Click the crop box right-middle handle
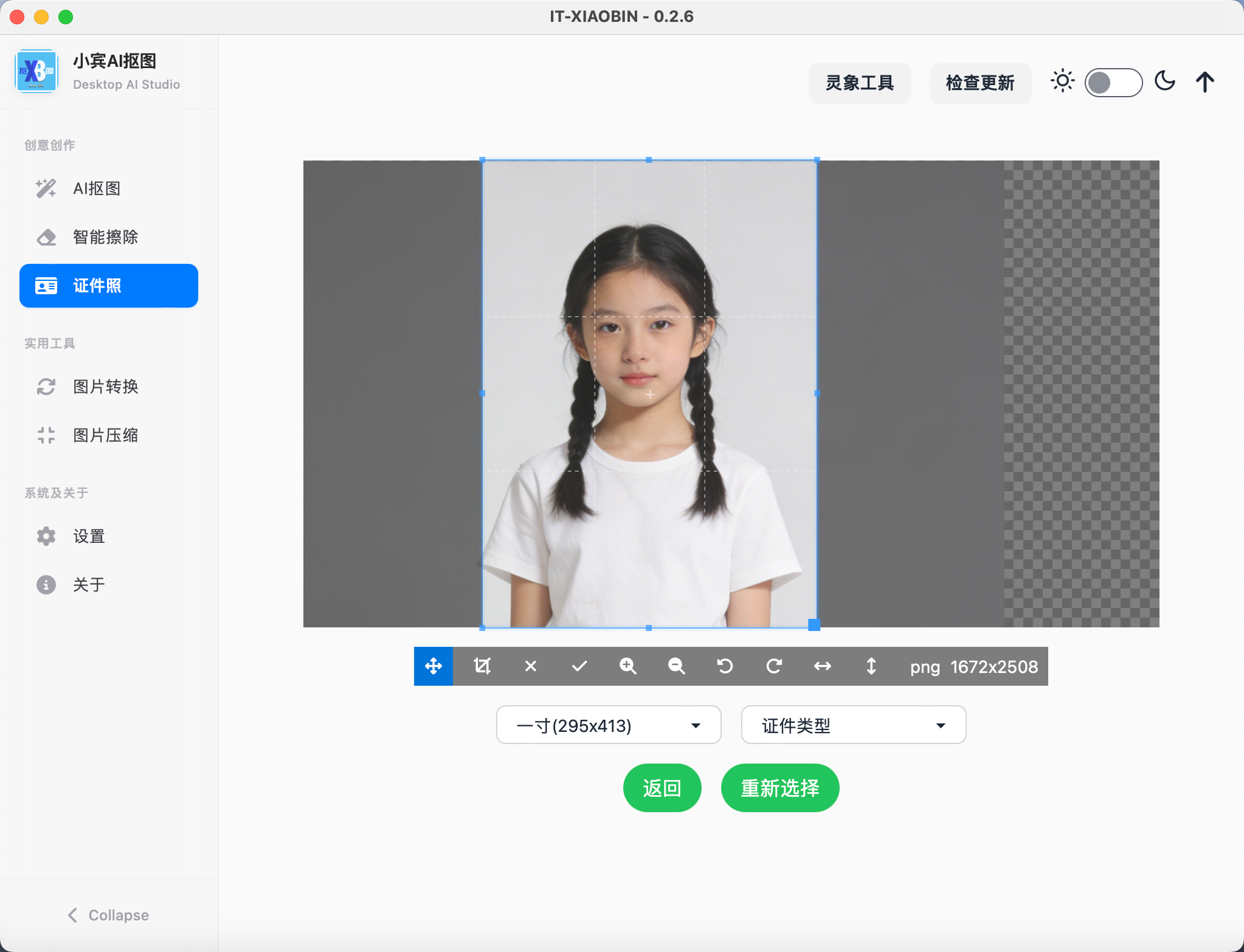This screenshot has width=1244, height=952. 817,393
